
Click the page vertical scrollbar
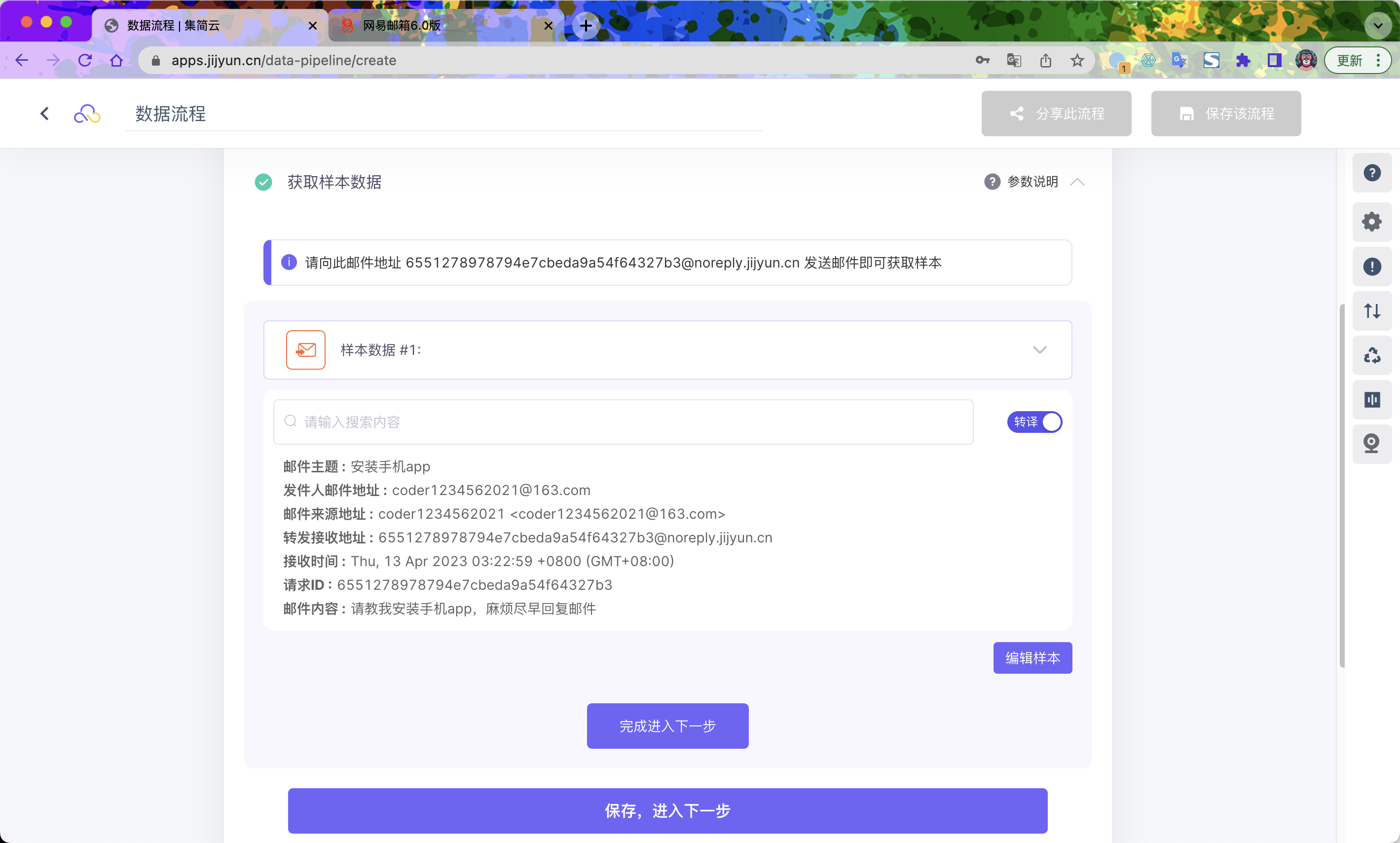1341,486
